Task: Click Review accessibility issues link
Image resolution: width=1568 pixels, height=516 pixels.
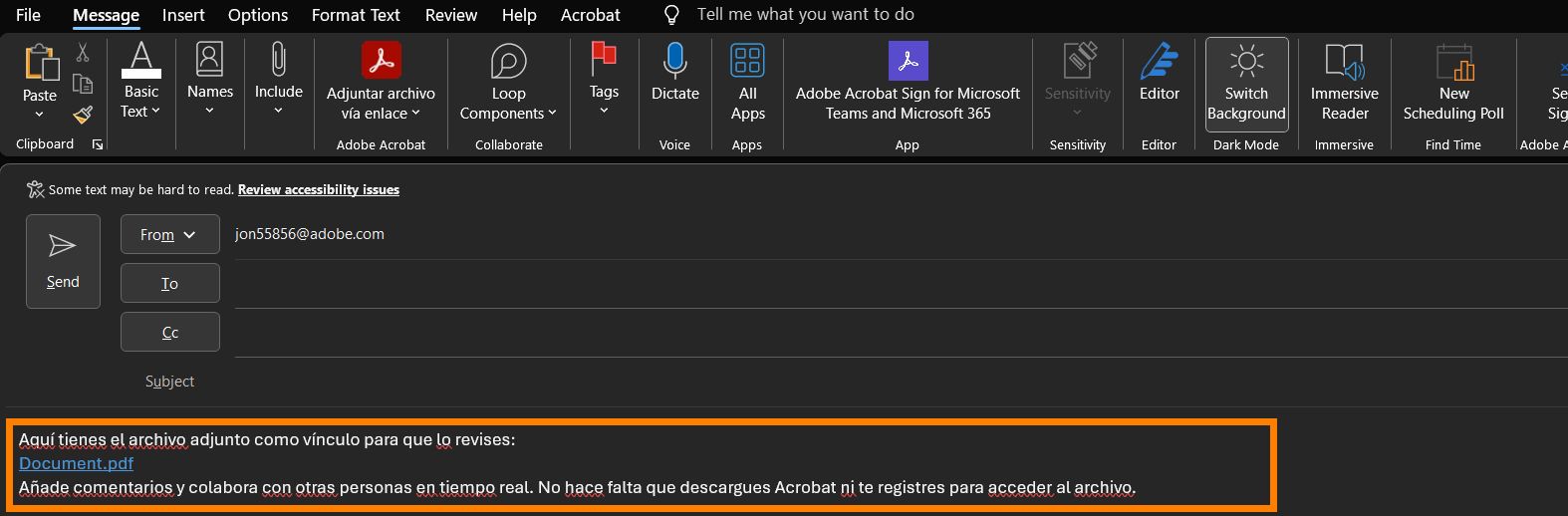Action: point(318,189)
